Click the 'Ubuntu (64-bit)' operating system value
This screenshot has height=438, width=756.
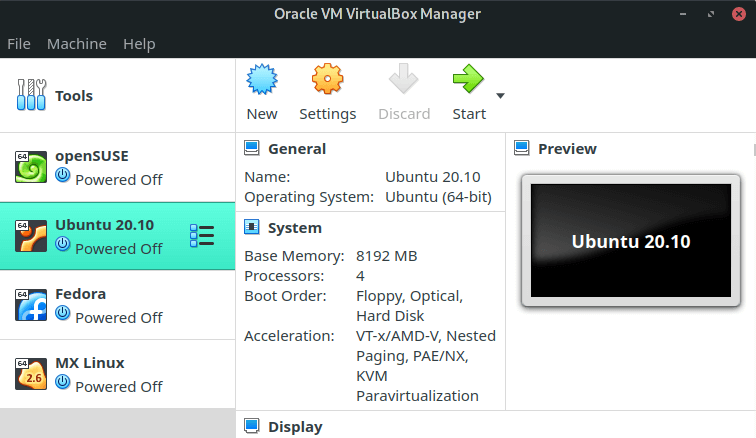[438, 197]
